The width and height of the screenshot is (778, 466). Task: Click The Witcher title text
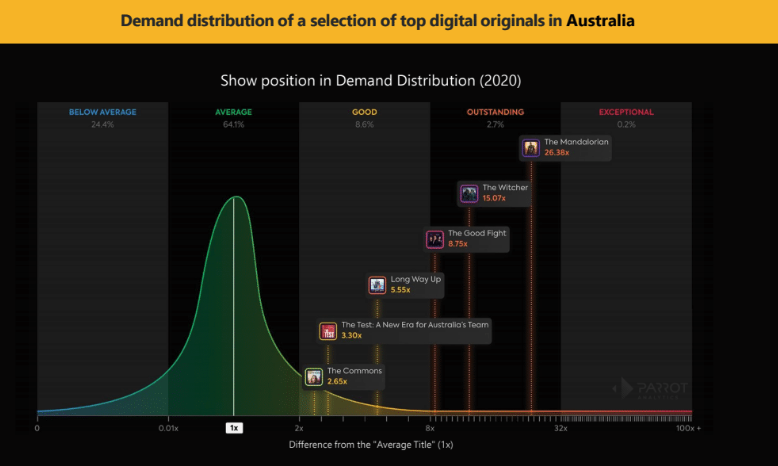(x=505, y=188)
